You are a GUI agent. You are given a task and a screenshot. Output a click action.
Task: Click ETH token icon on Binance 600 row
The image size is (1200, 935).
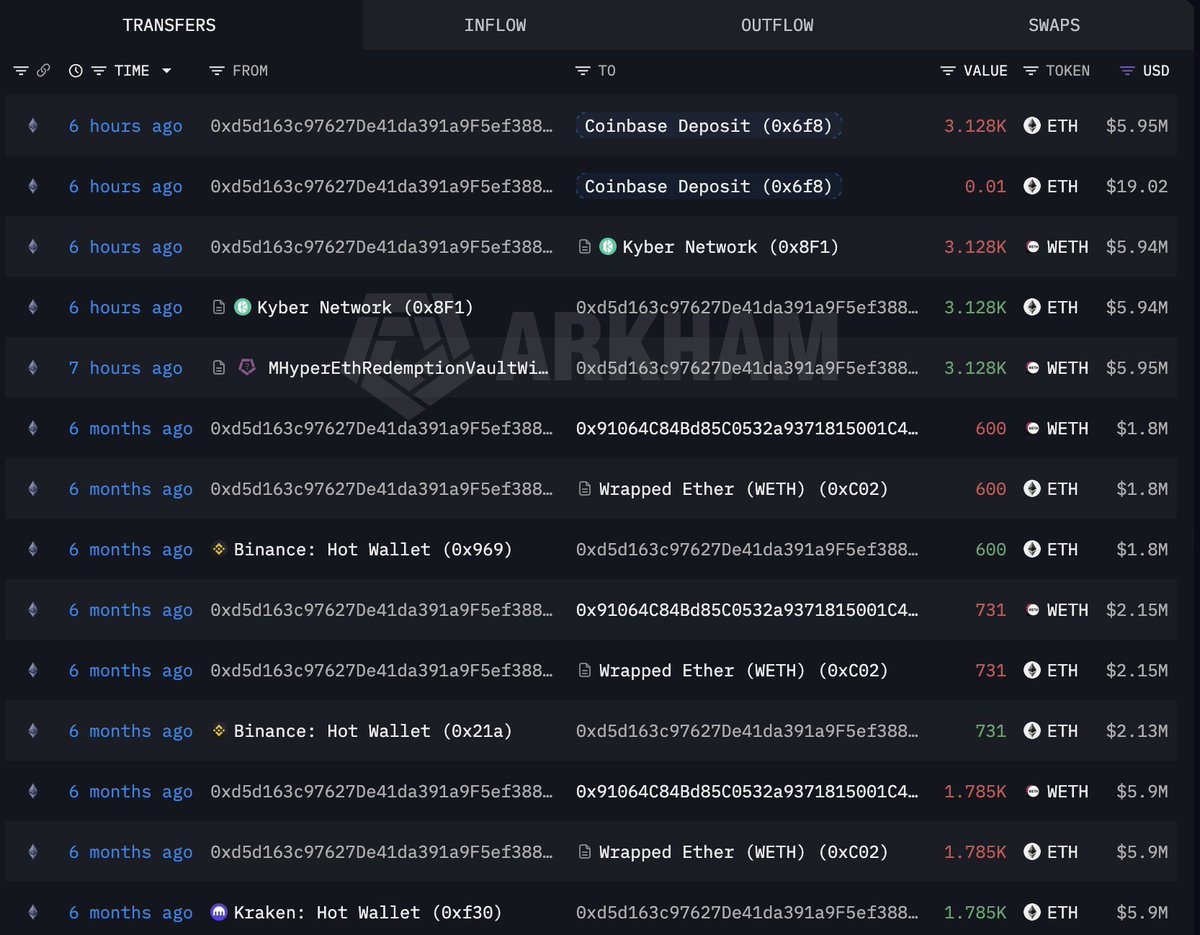tap(1032, 549)
